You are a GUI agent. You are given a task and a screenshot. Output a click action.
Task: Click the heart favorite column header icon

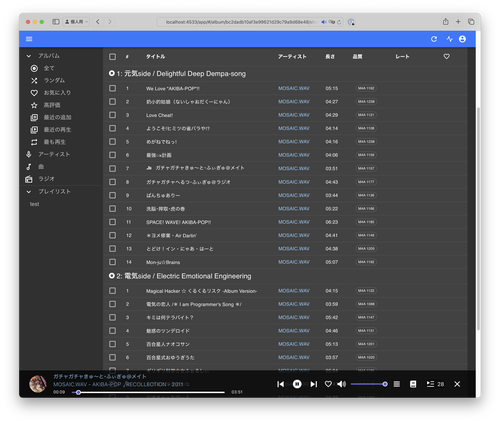[x=446, y=56]
